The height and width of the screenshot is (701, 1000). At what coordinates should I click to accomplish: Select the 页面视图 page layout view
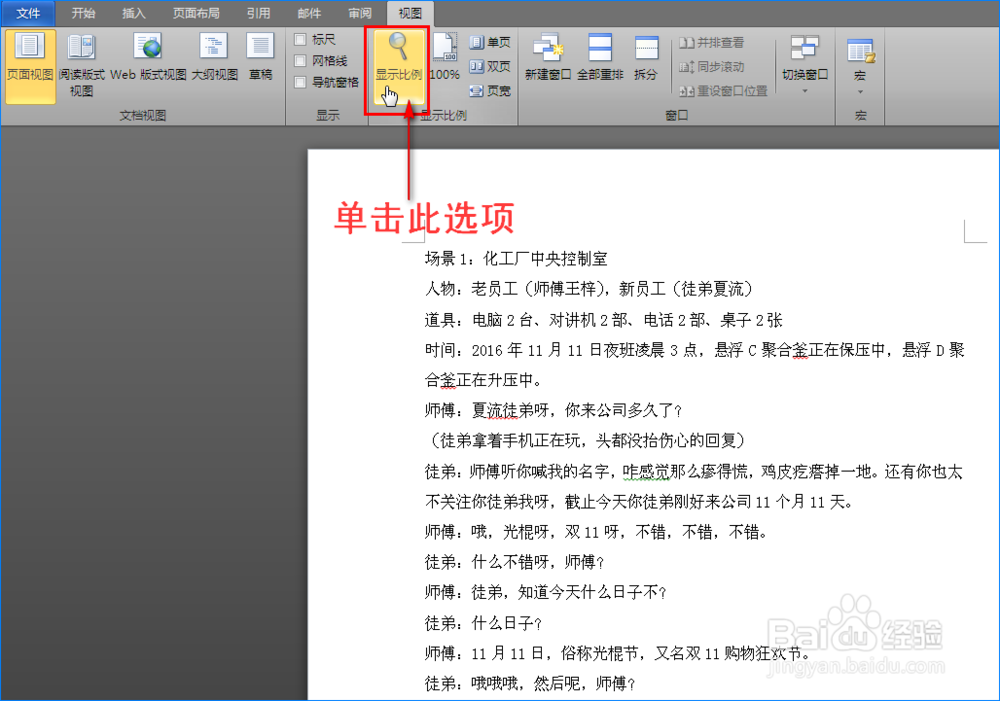(30, 66)
